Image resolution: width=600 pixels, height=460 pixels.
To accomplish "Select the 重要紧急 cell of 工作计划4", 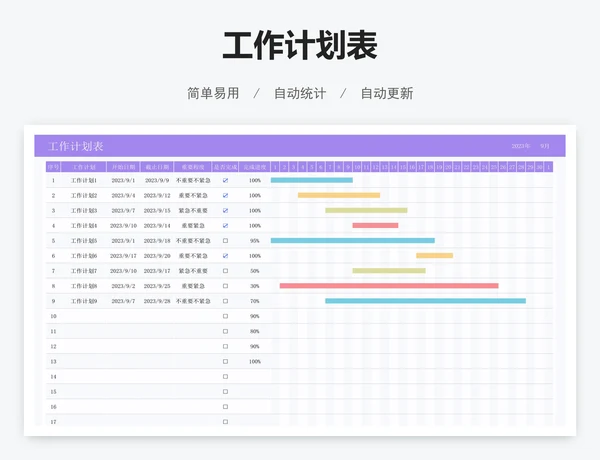I will click(193, 226).
